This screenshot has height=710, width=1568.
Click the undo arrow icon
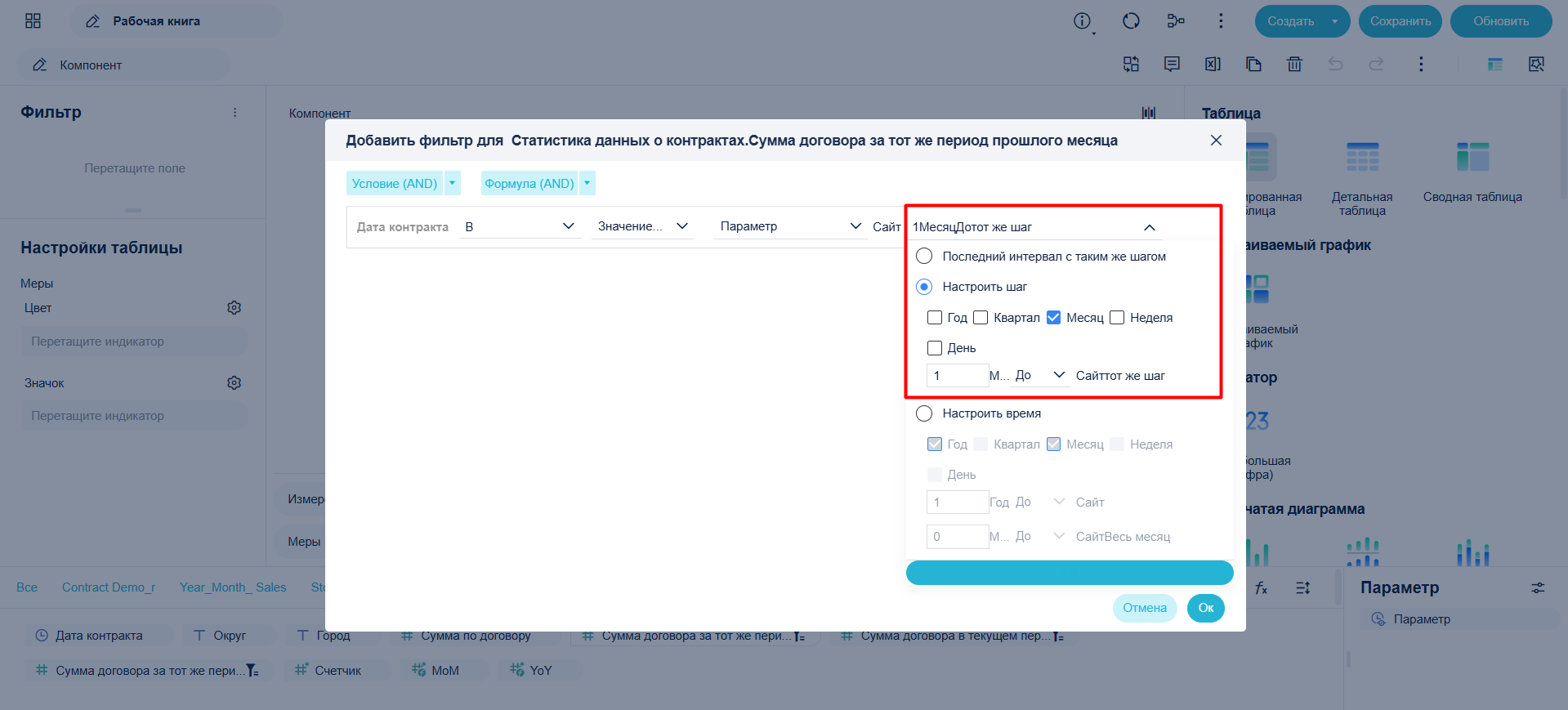pos(1335,64)
